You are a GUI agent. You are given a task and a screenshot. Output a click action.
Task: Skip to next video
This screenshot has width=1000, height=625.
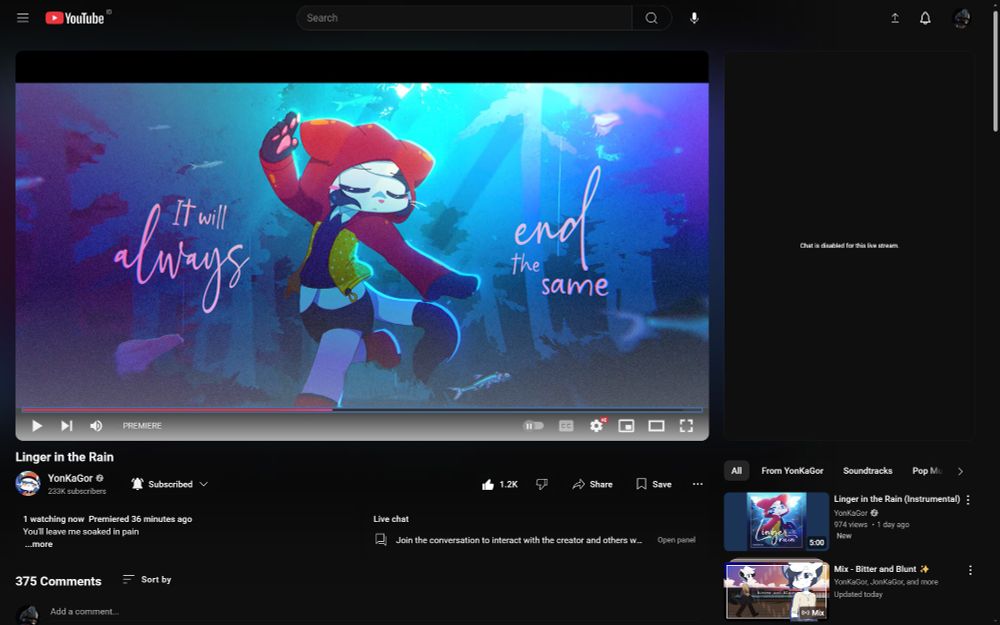66,425
